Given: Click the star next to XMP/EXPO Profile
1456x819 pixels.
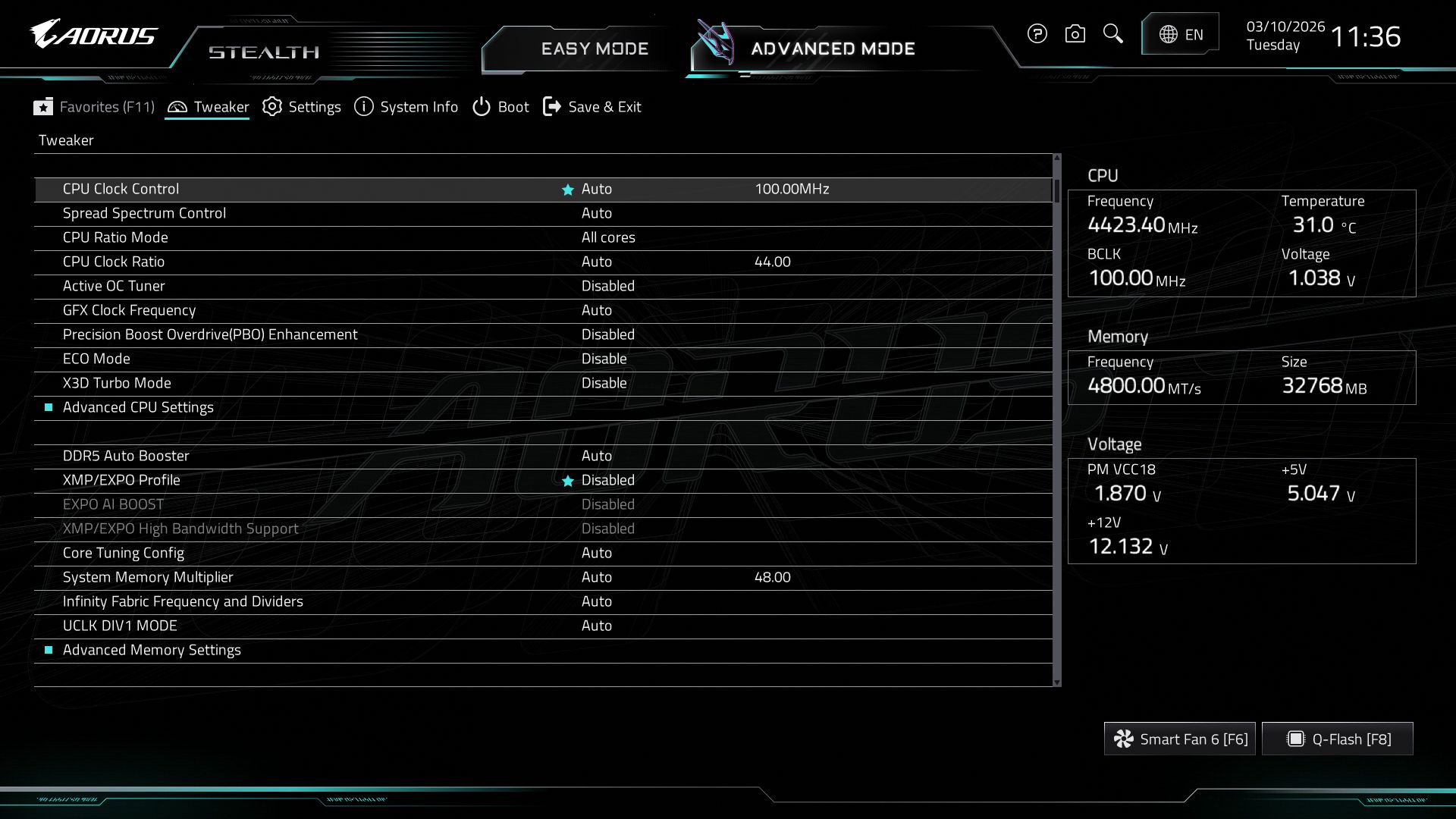Looking at the screenshot, I should click(566, 480).
